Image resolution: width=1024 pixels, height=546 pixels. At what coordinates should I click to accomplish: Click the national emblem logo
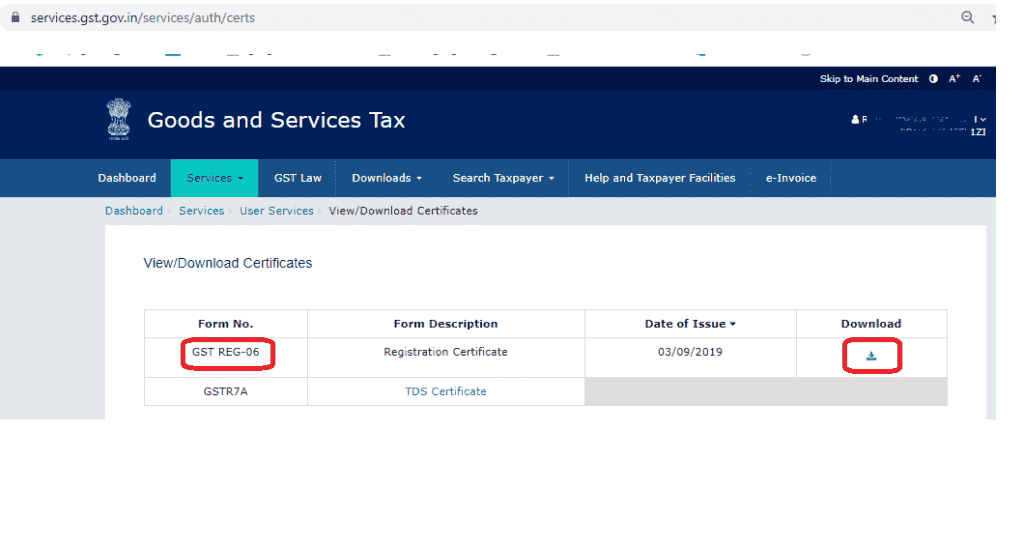pyautogui.click(x=119, y=120)
